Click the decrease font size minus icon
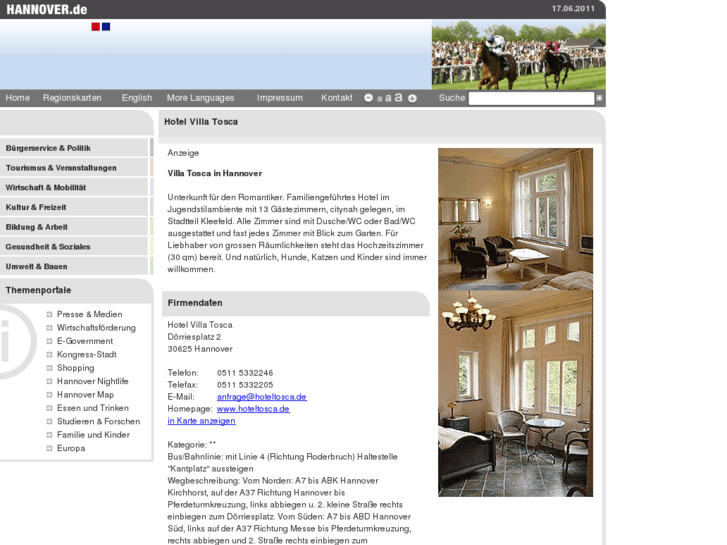727x545 pixels. (x=368, y=98)
